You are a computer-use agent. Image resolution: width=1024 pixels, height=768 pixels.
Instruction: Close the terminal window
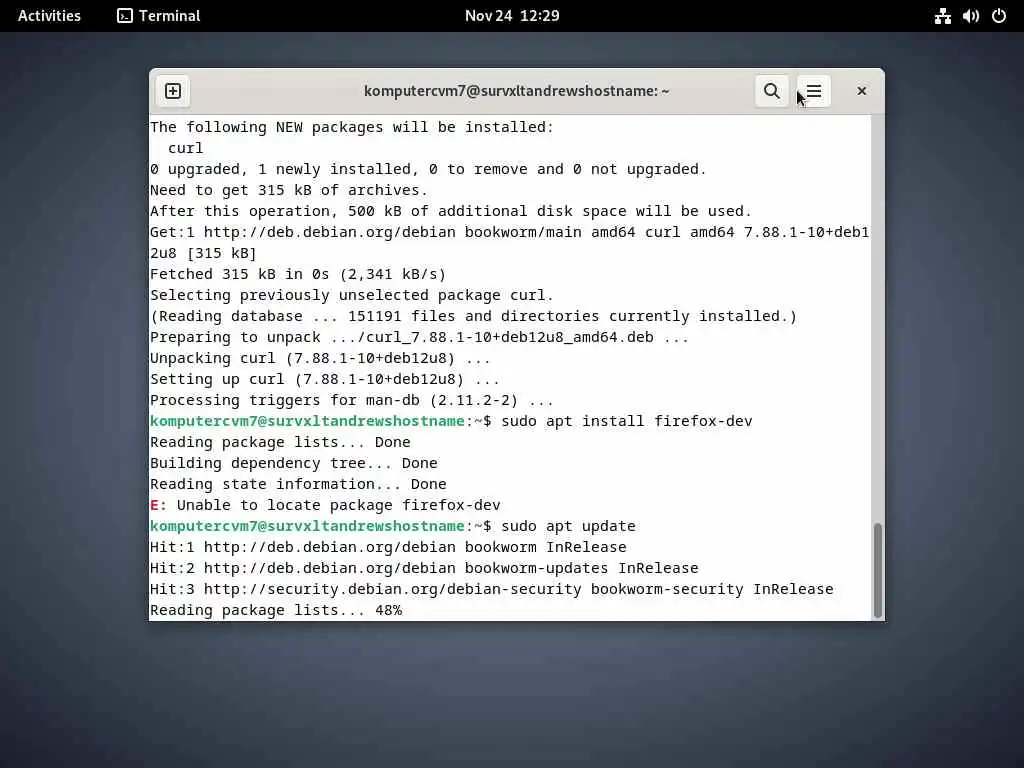click(861, 91)
